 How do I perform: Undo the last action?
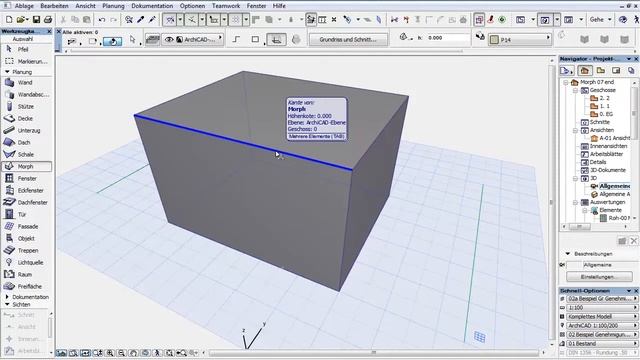coord(102,19)
